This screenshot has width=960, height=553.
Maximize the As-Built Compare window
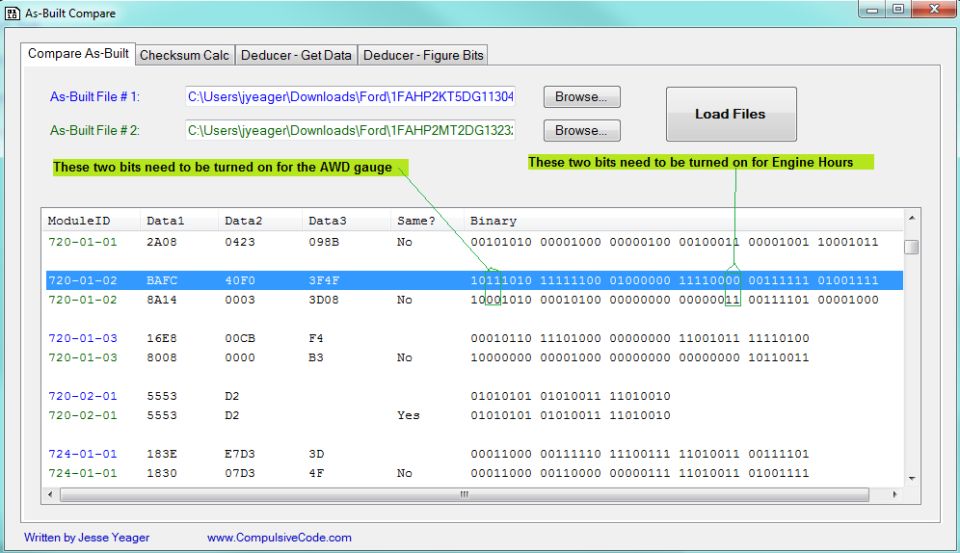point(898,9)
